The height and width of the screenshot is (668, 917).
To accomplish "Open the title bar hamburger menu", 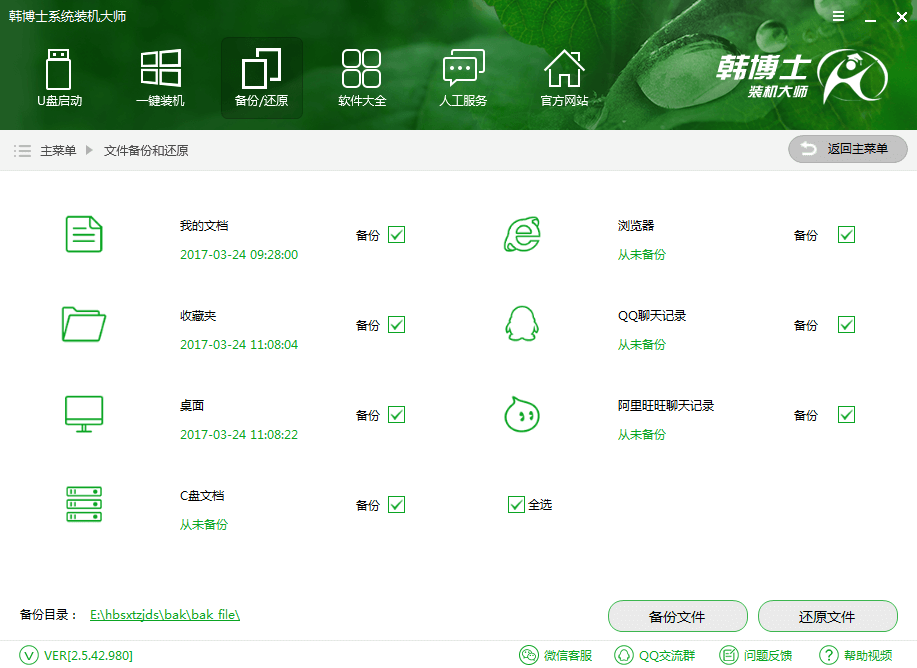I will coord(838,17).
